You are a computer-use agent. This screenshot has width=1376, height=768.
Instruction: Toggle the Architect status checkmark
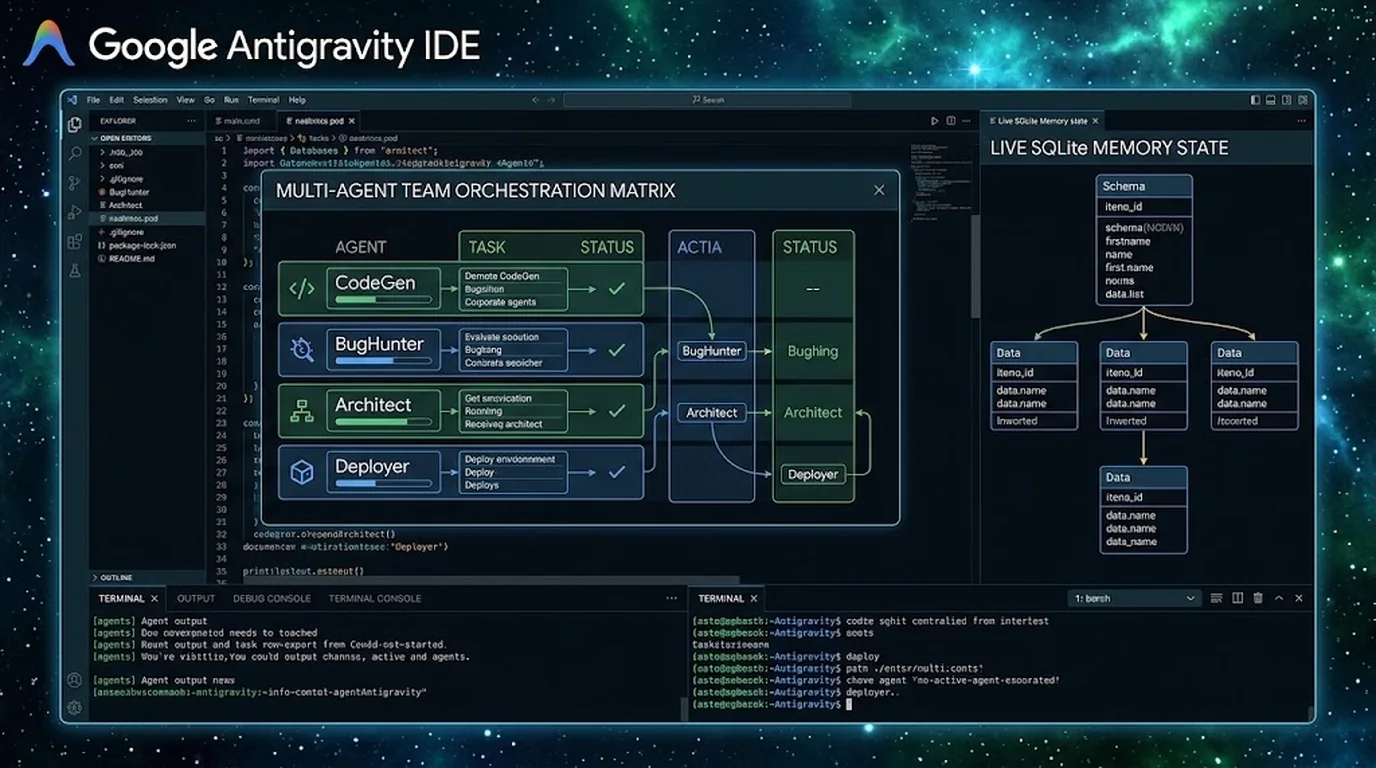click(617, 411)
